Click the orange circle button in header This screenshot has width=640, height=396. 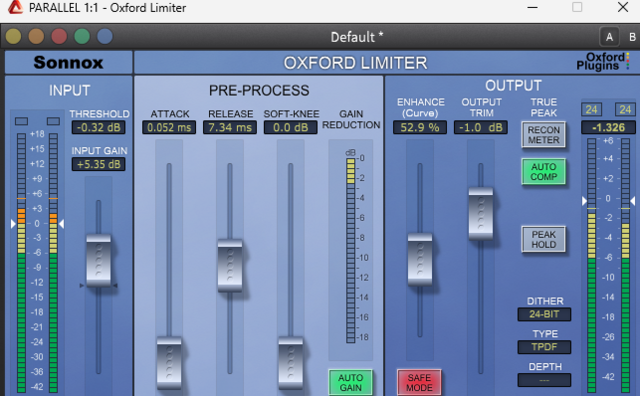[36, 36]
